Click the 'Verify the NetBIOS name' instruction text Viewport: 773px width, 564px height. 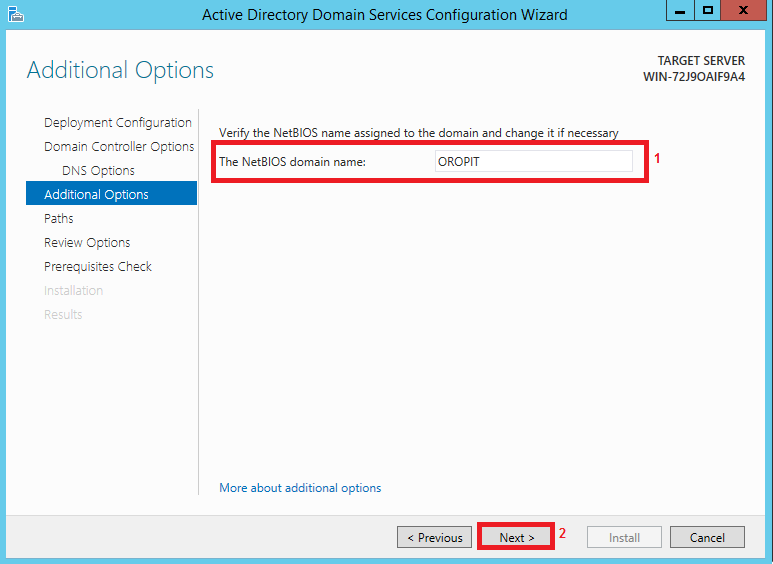click(419, 133)
